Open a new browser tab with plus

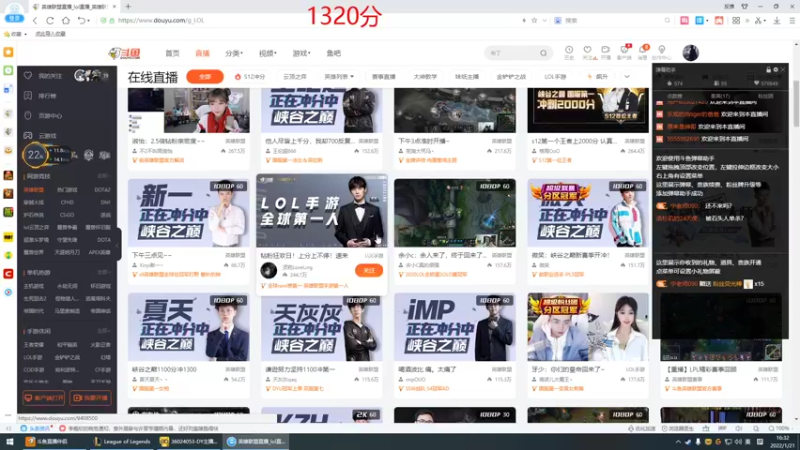point(128,7)
